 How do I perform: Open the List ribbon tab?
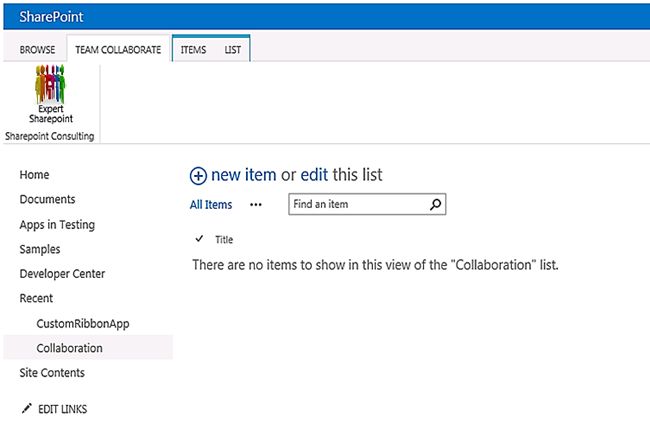(x=232, y=49)
